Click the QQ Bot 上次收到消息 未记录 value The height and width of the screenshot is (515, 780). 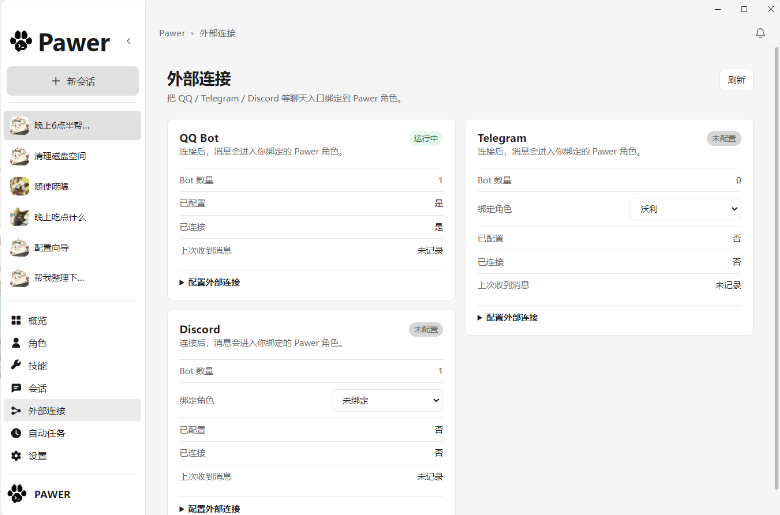[430, 250]
